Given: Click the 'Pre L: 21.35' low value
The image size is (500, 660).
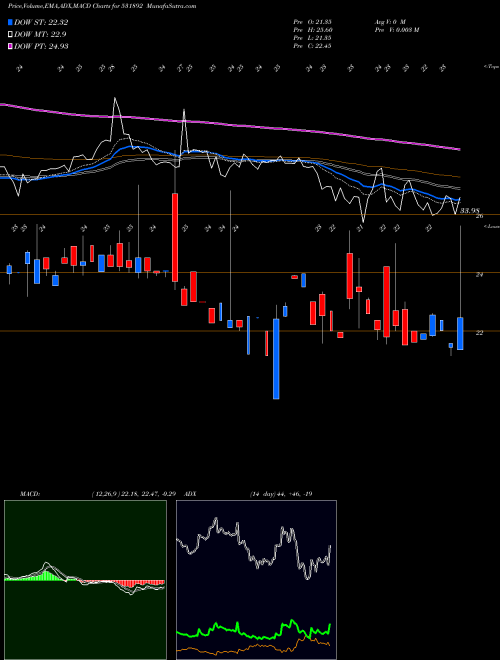Looking at the screenshot, I should point(311,38).
